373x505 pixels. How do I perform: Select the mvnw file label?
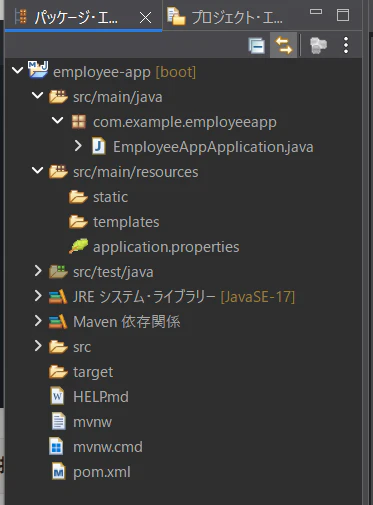point(92,422)
